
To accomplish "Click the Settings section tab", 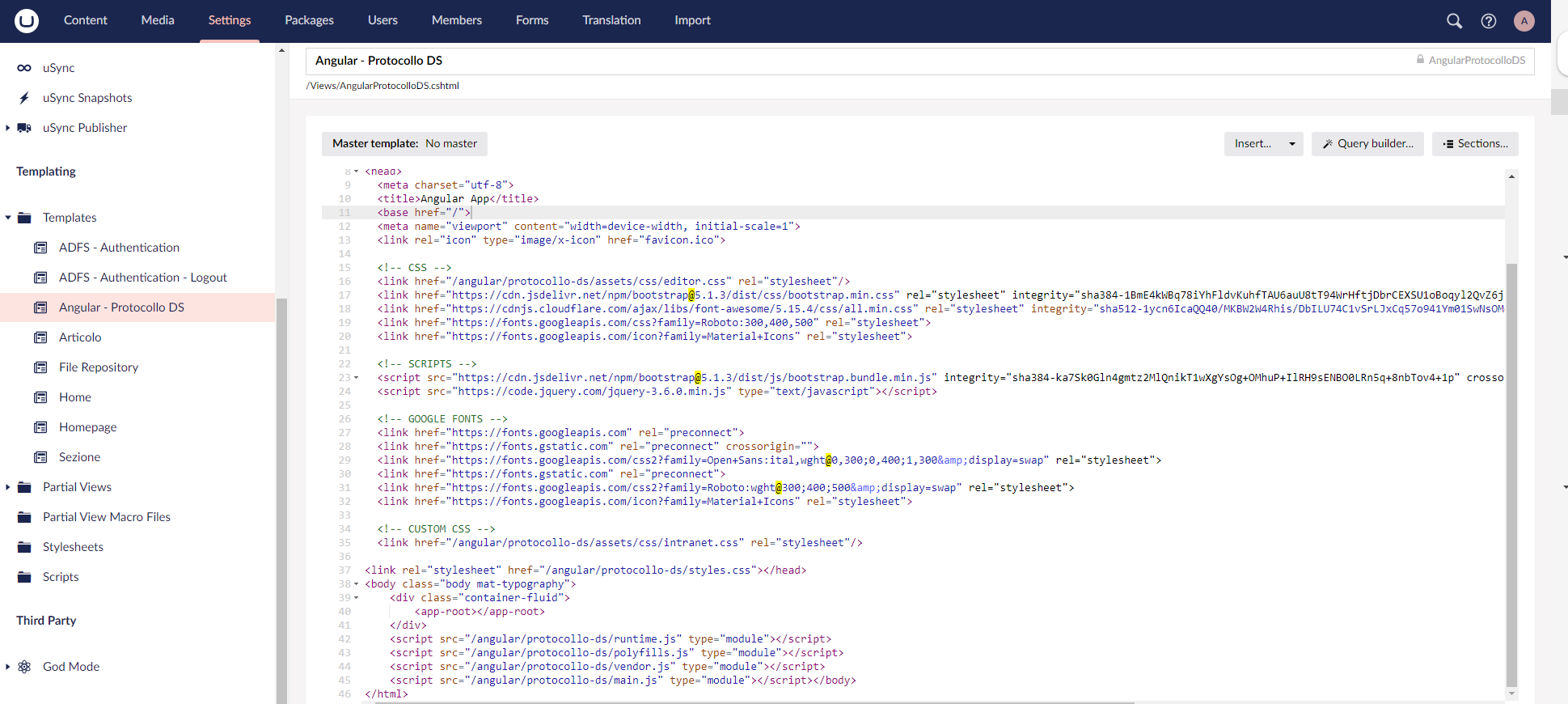I will 230,20.
